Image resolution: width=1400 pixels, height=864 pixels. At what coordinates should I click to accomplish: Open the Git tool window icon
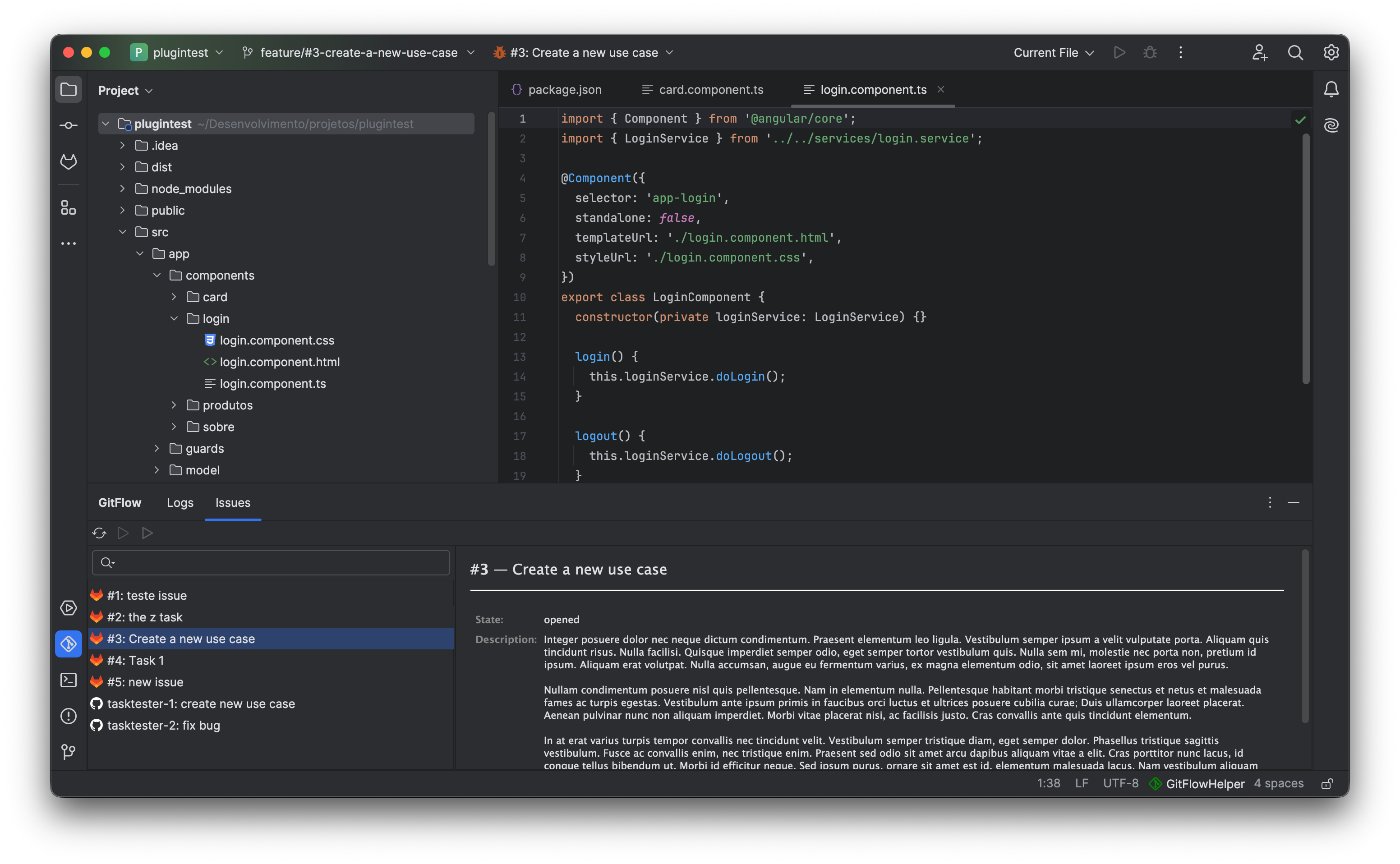(x=69, y=751)
